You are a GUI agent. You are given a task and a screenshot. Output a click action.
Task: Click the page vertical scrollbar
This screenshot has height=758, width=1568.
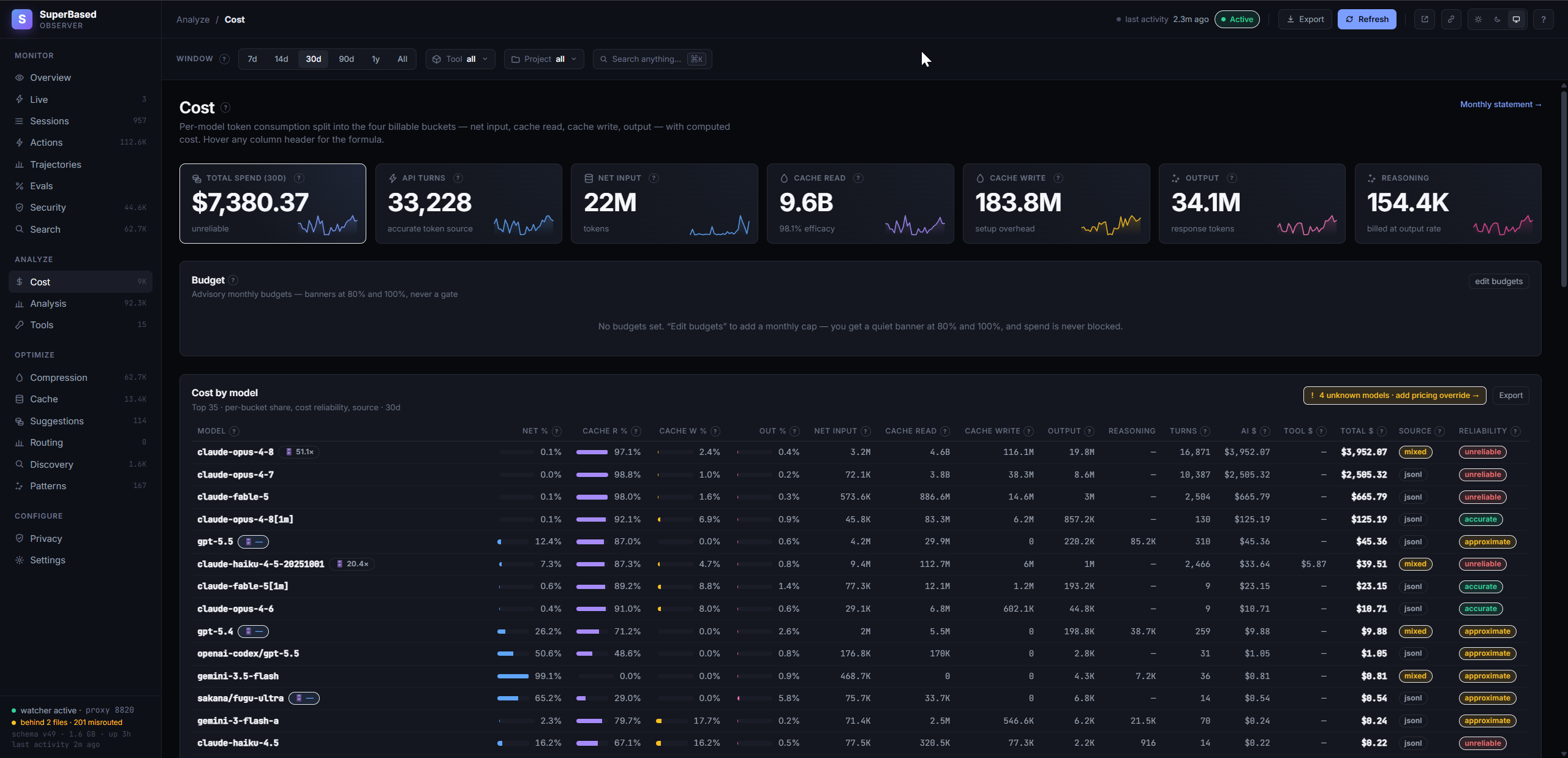1564,190
